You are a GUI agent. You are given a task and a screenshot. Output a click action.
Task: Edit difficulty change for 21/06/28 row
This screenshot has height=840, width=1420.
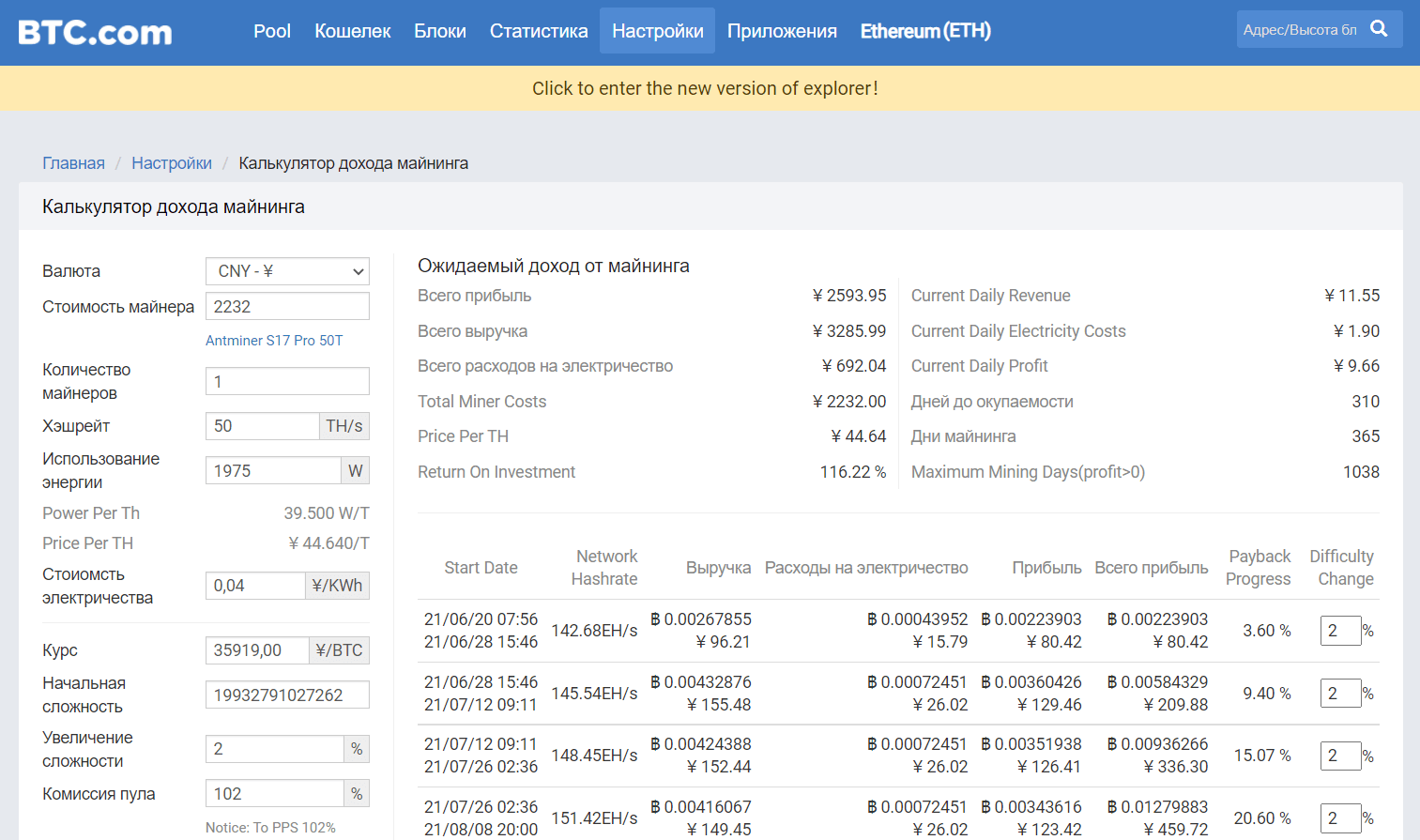coord(1340,694)
